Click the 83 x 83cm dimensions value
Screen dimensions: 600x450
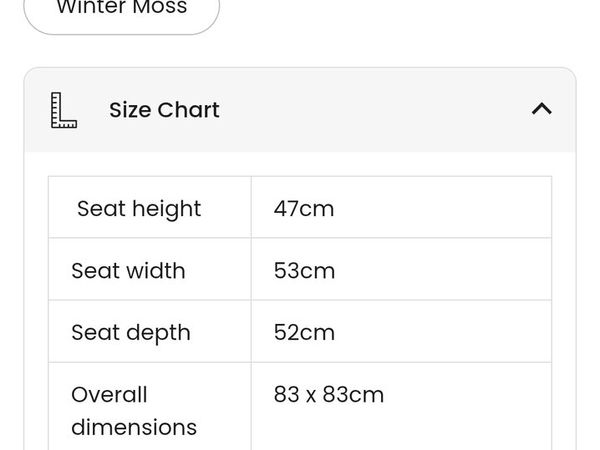click(329, 395)
